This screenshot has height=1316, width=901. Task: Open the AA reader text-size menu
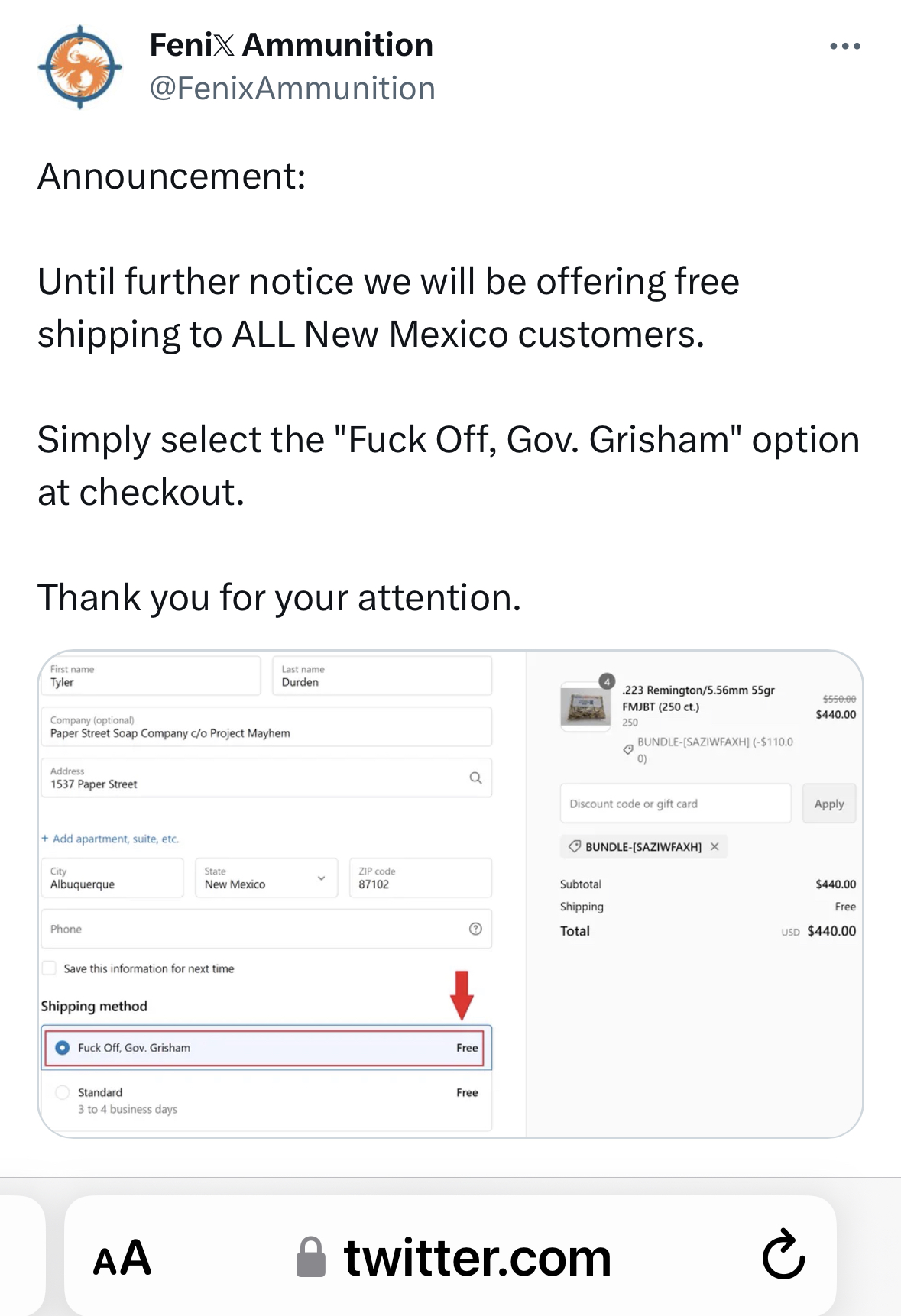coord(122,1257)
